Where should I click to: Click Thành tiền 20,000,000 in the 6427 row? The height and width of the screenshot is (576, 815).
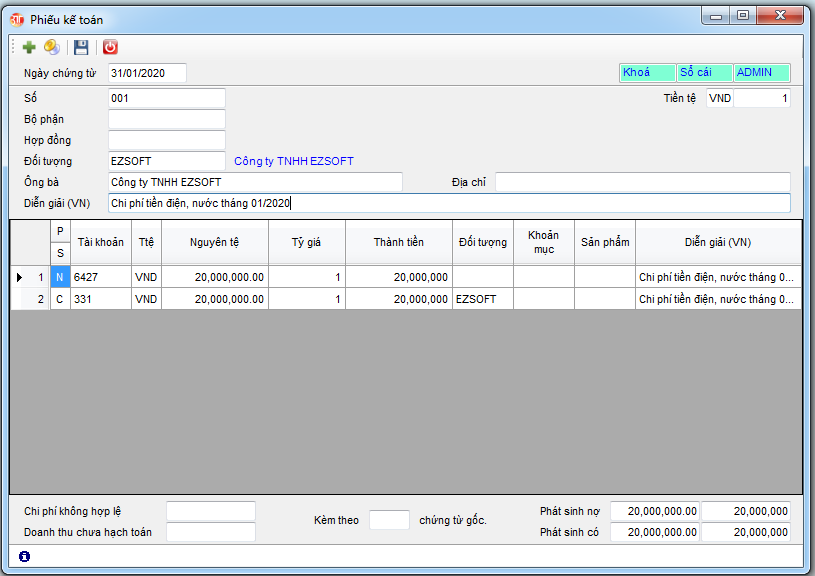(399, 277)
